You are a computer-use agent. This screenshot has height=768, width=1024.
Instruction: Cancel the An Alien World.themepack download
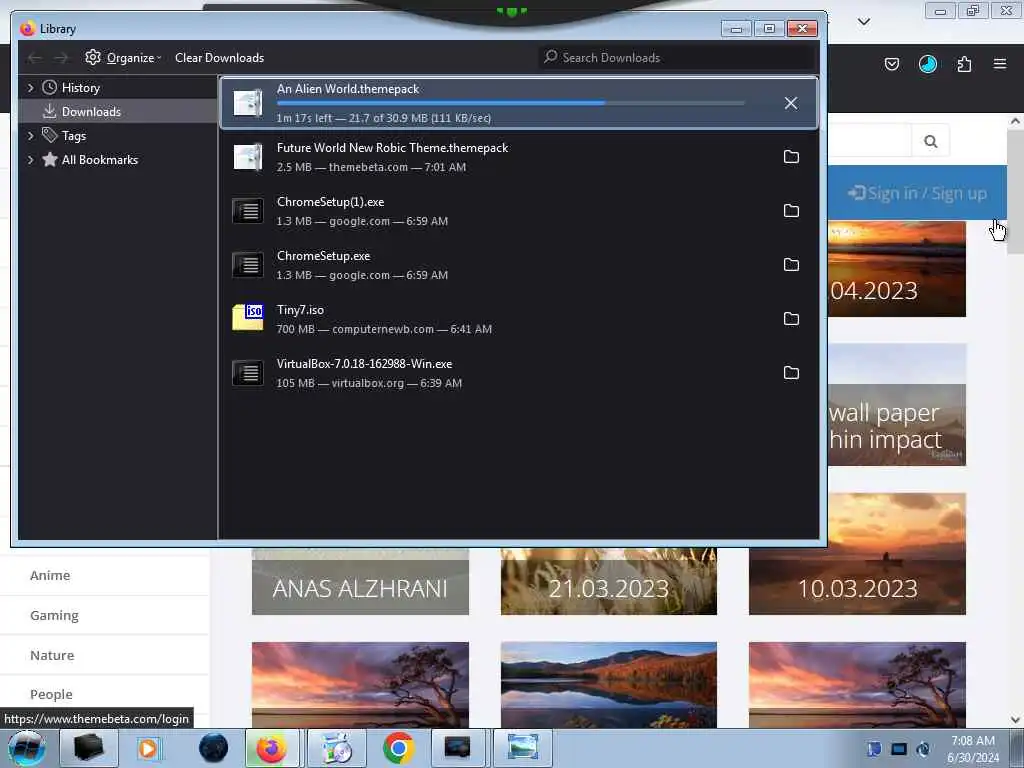click(791, 103)
